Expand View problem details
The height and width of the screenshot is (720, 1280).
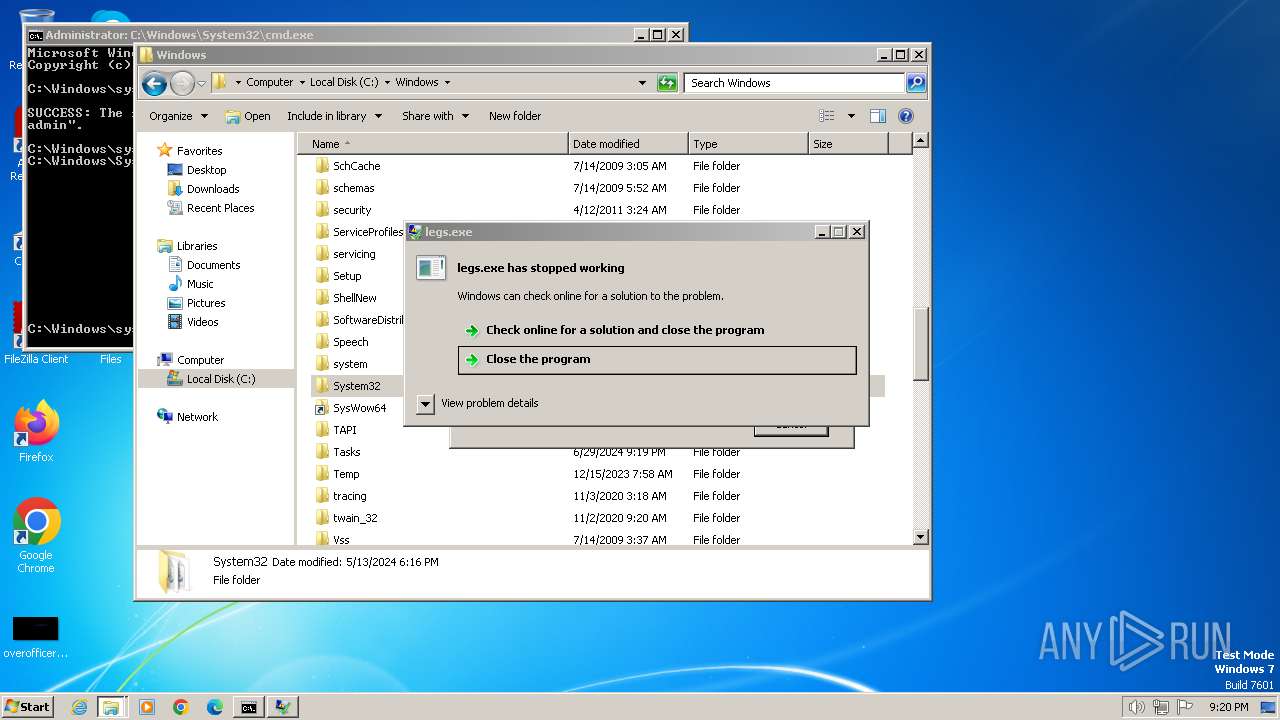(478, 403)
